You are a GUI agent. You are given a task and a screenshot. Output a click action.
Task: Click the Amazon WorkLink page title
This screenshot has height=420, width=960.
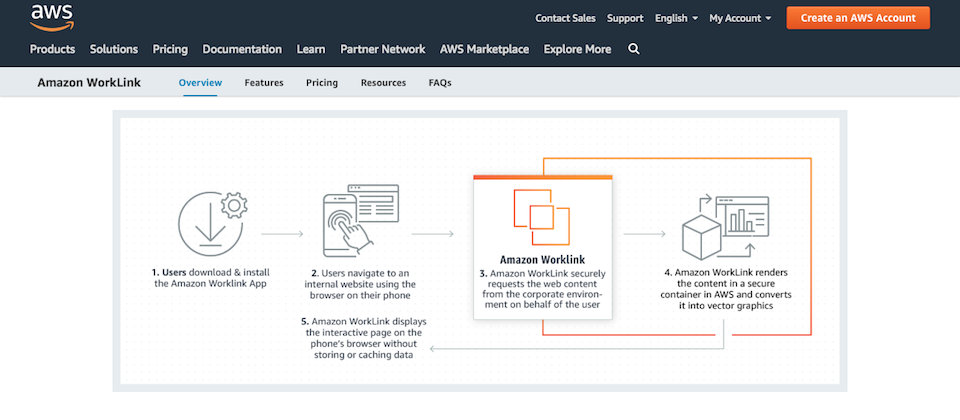point(89,83)
